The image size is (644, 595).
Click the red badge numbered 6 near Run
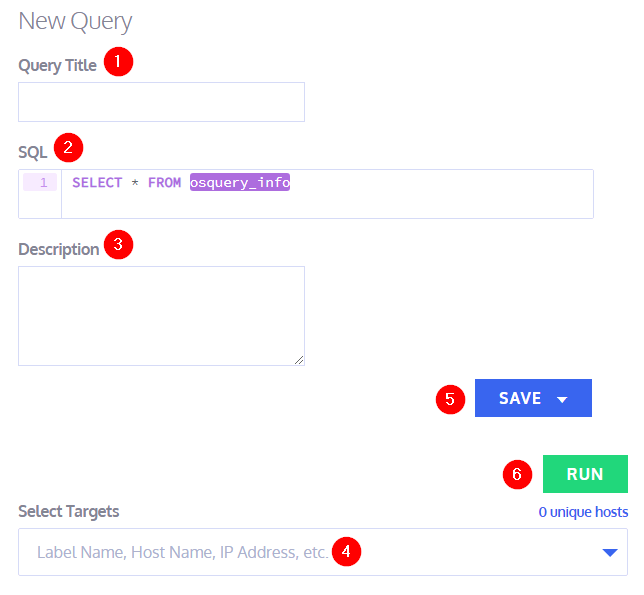(x=516, y=474)
